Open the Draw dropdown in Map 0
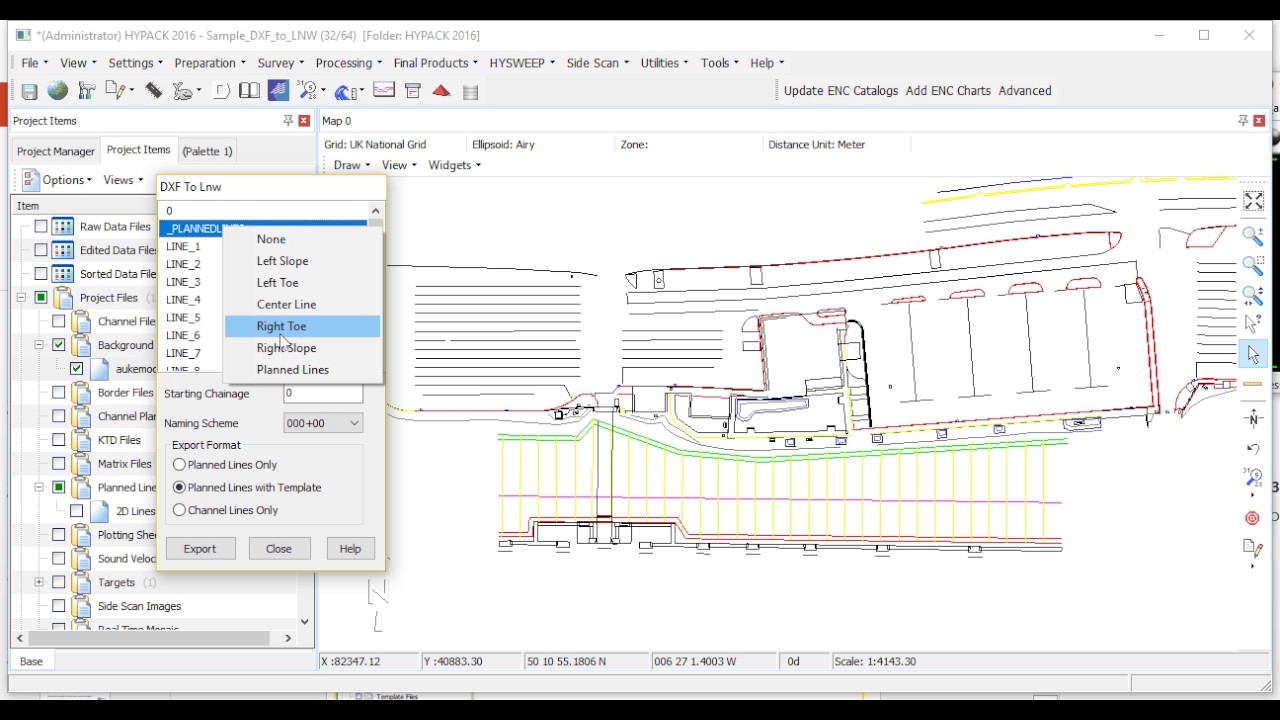Screen dimensions: 1280x720 (352, 165)
